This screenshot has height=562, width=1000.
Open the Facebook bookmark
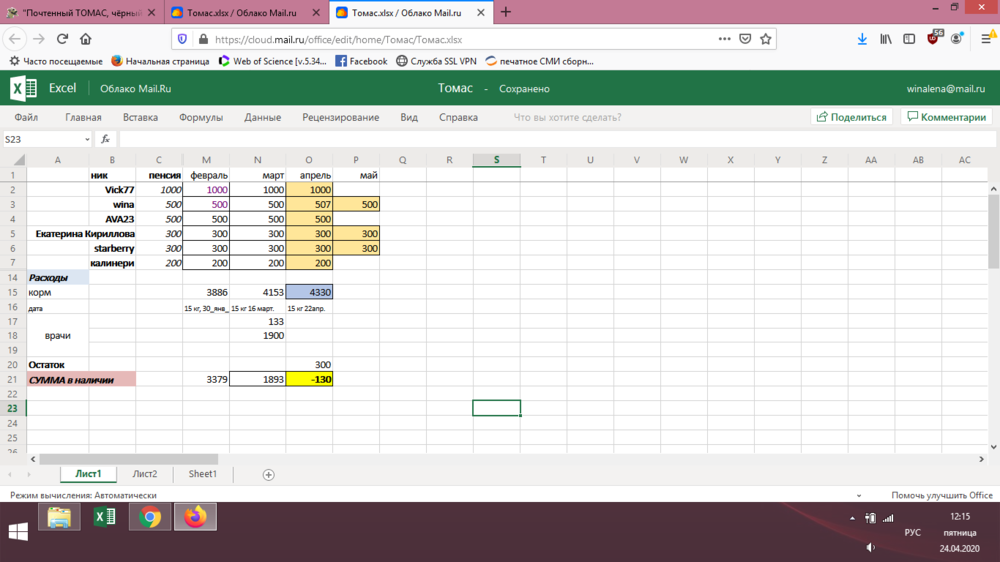(x=361, y=61)
